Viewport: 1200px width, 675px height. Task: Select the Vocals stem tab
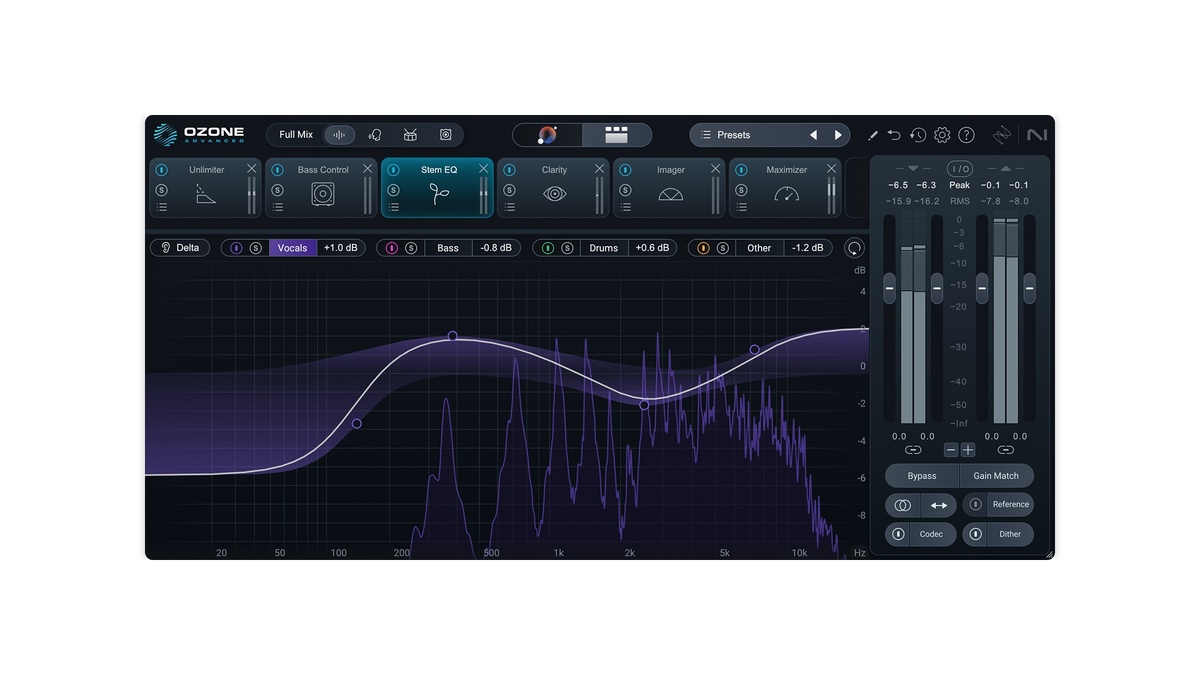(293, 248)
